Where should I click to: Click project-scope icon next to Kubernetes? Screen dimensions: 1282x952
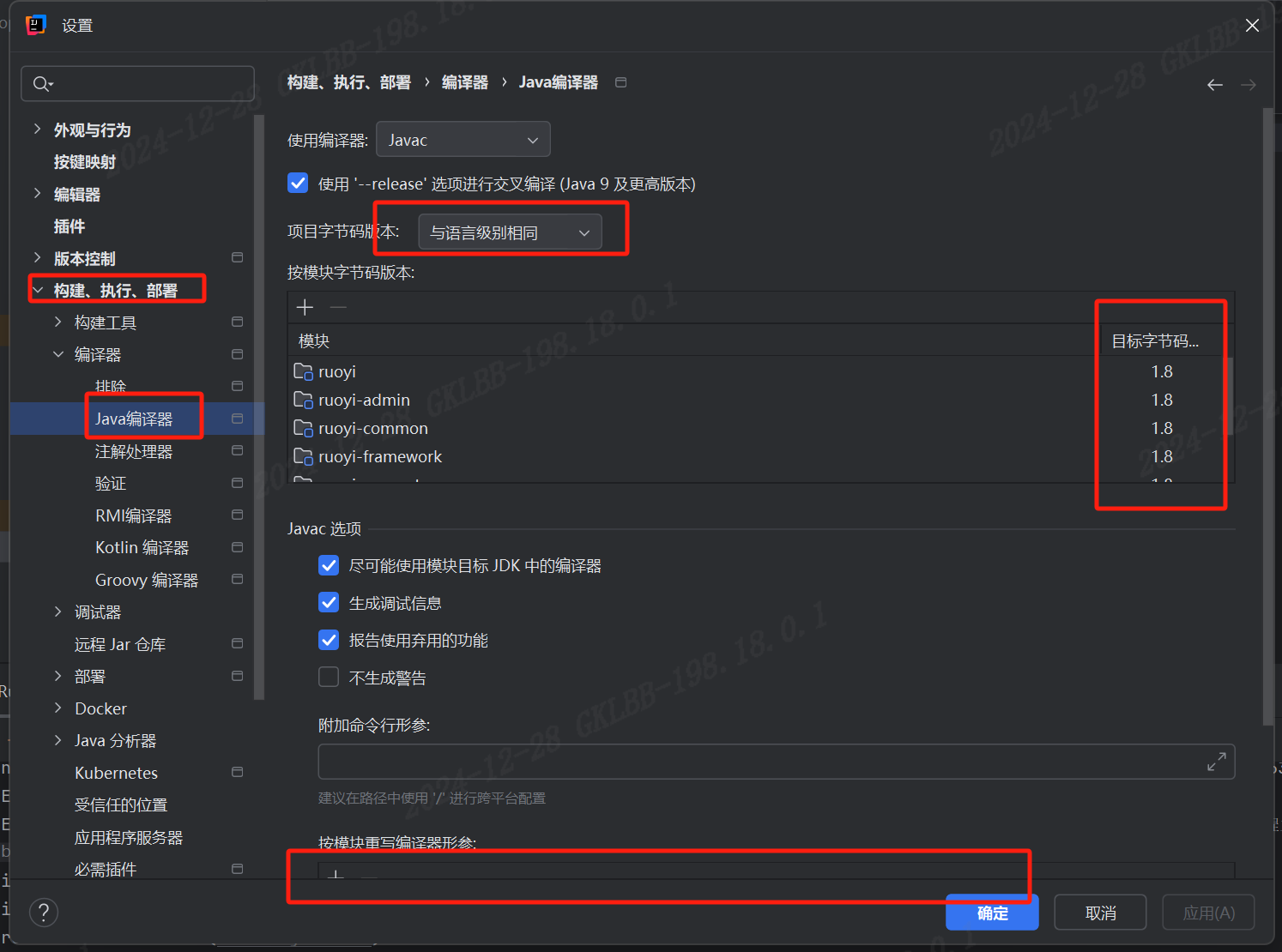click(x=238, y=772)
